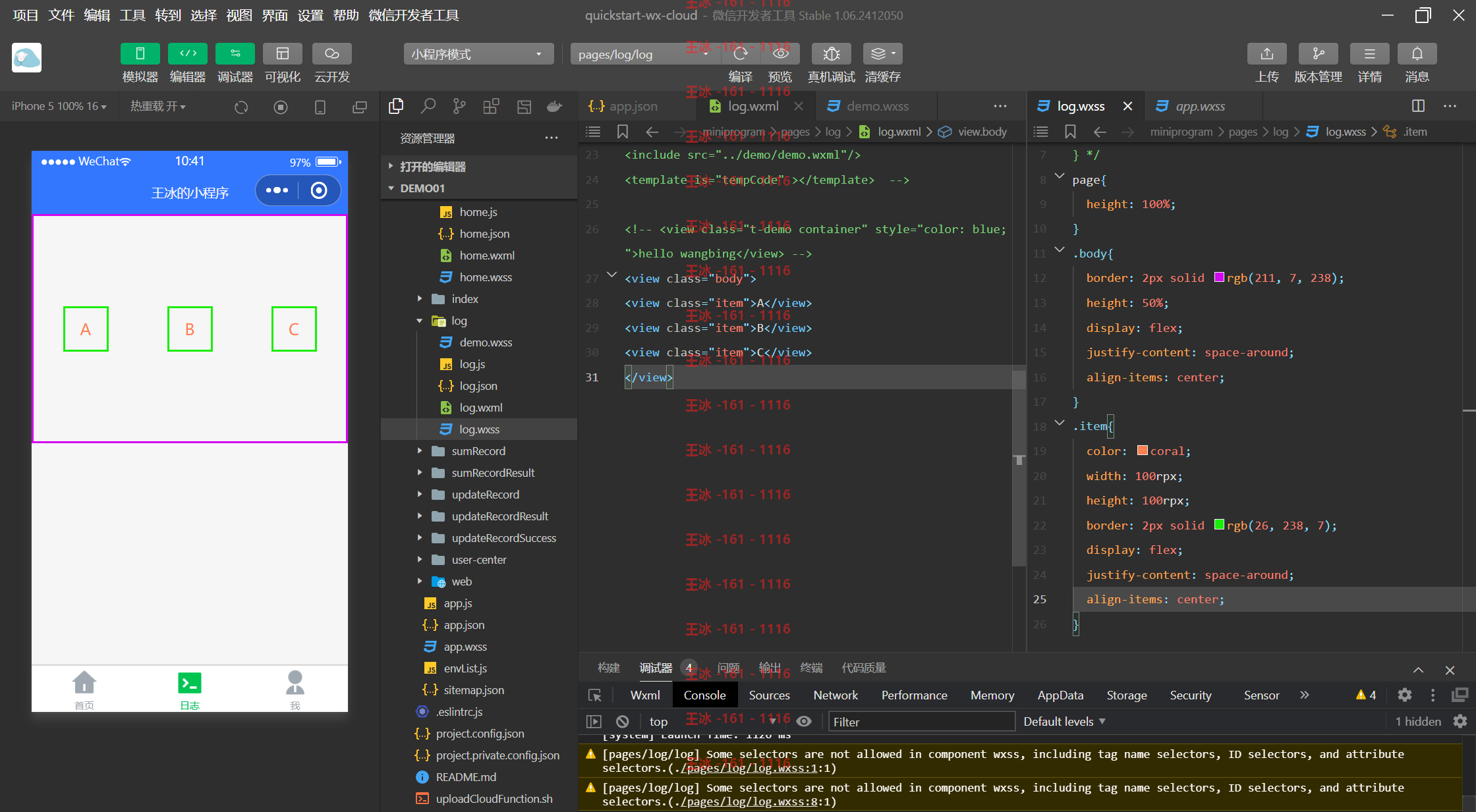The height and width of the screenshot is (812, 1476).
Task: Open the docker whale icon in sidebar
Action: (555, 106)
